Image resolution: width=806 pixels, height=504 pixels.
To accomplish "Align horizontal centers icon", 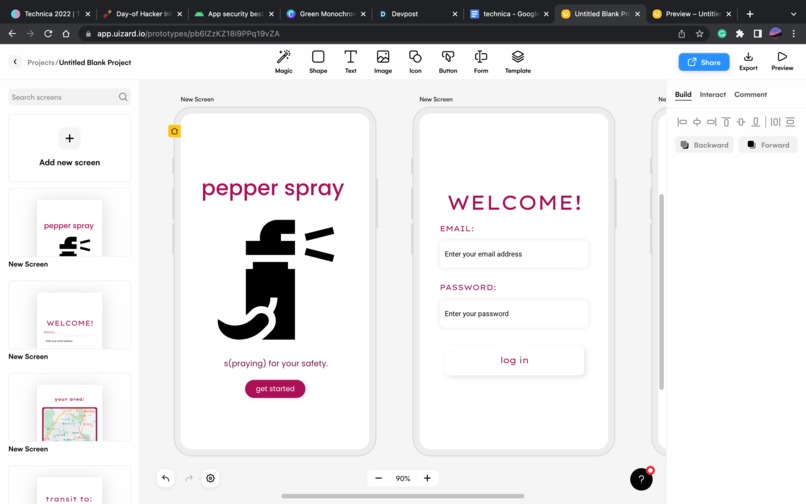I will coord(697,122).
